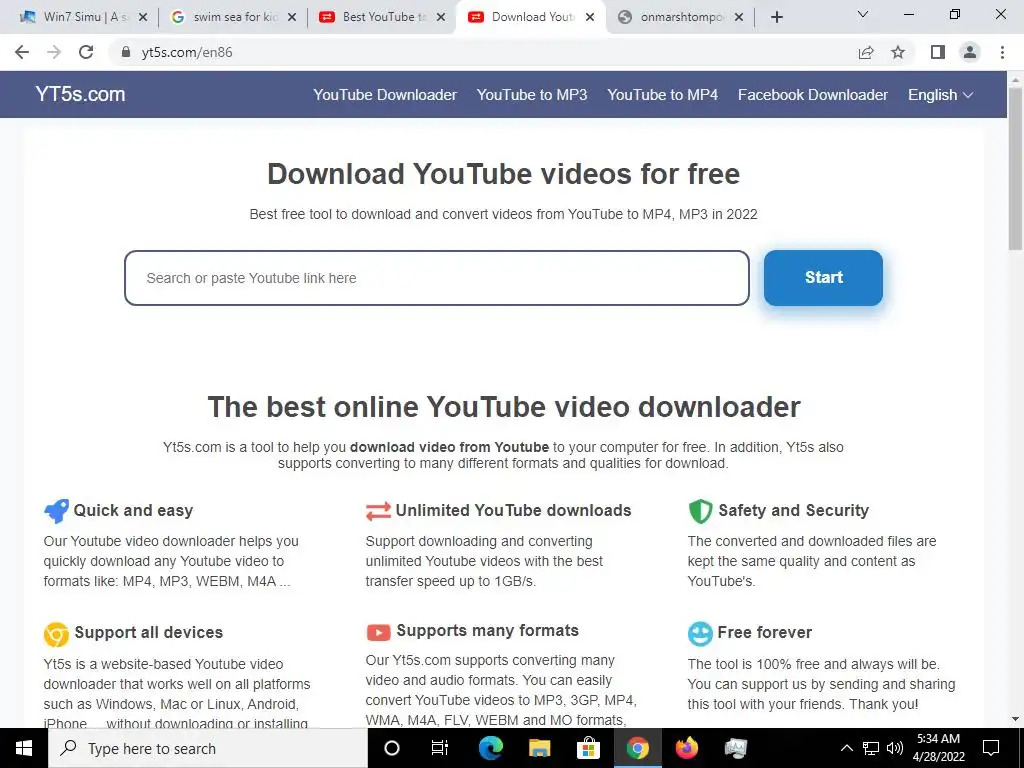Close the Best YouTube tab
Viewport: 1024px width, 768px height.
(441, 17)
